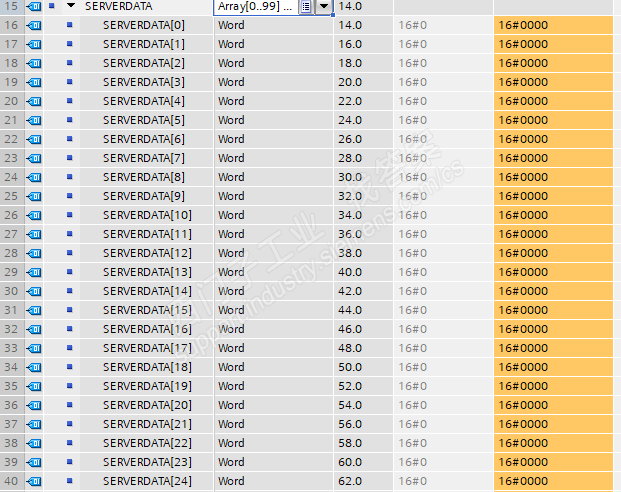
Task: Click offset value 40.0
Action: pos(350,273)
